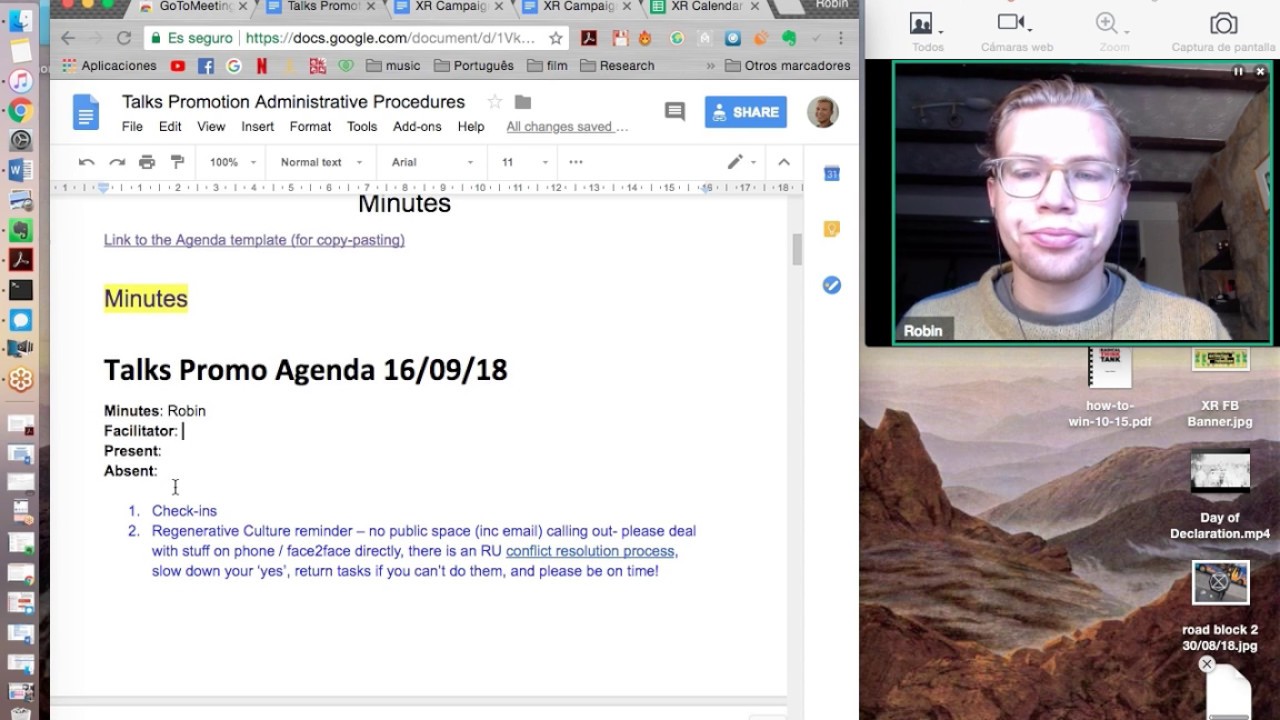Collapse the menus with up chevron
Viewport: 1280px width, 720px height.
[x=784, y=162]
